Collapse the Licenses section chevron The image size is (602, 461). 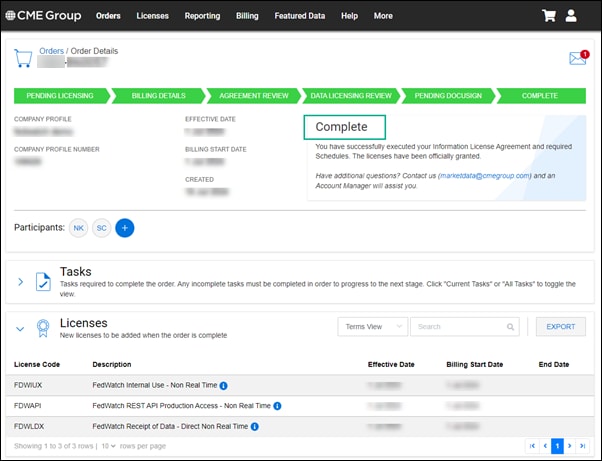pos(20,328)
